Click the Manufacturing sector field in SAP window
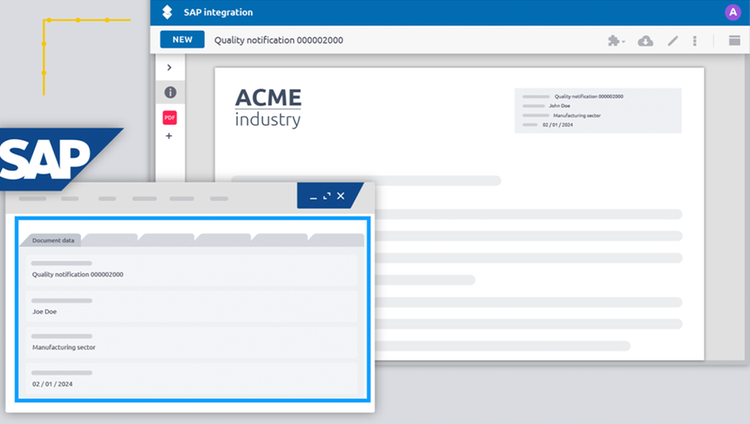The height and width of the screenshot is (424, 750). pyautogui.click(x=191, y=343)
